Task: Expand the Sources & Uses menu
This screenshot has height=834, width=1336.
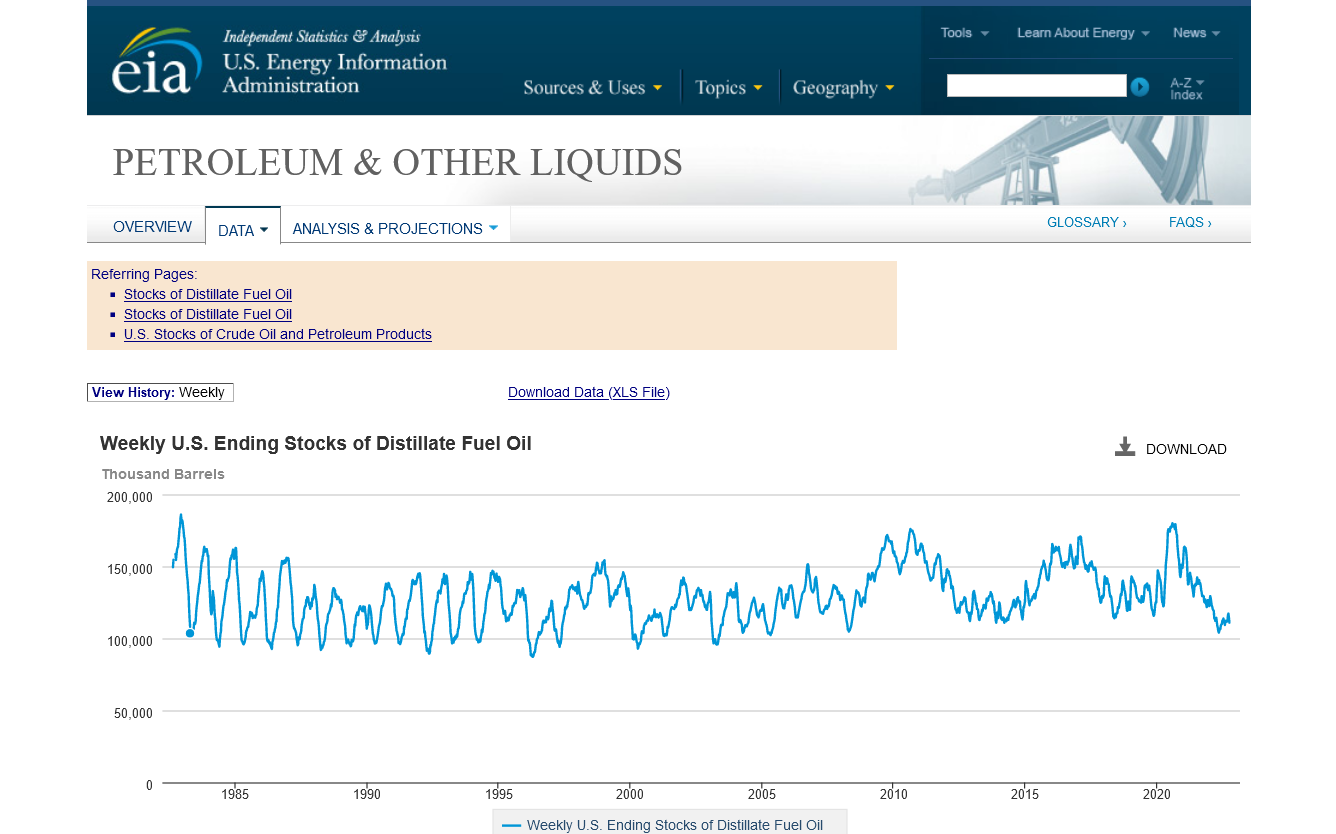Action: click(x=592, y=88)
